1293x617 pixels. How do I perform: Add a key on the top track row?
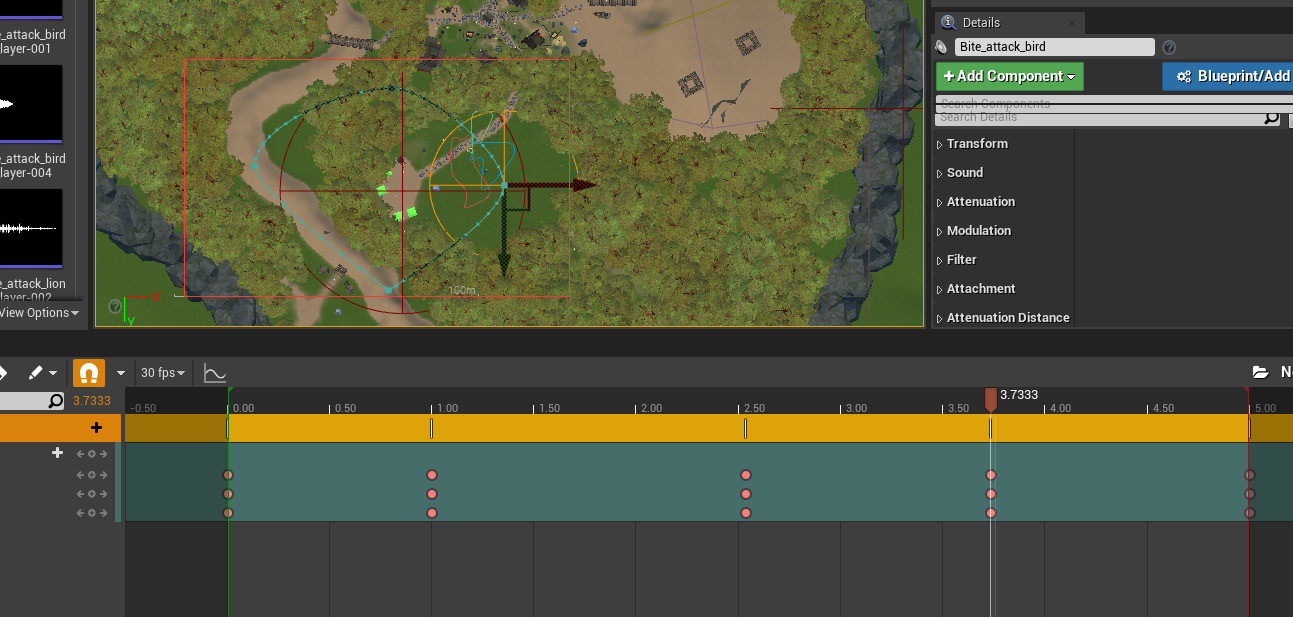(x=91, y=454)
